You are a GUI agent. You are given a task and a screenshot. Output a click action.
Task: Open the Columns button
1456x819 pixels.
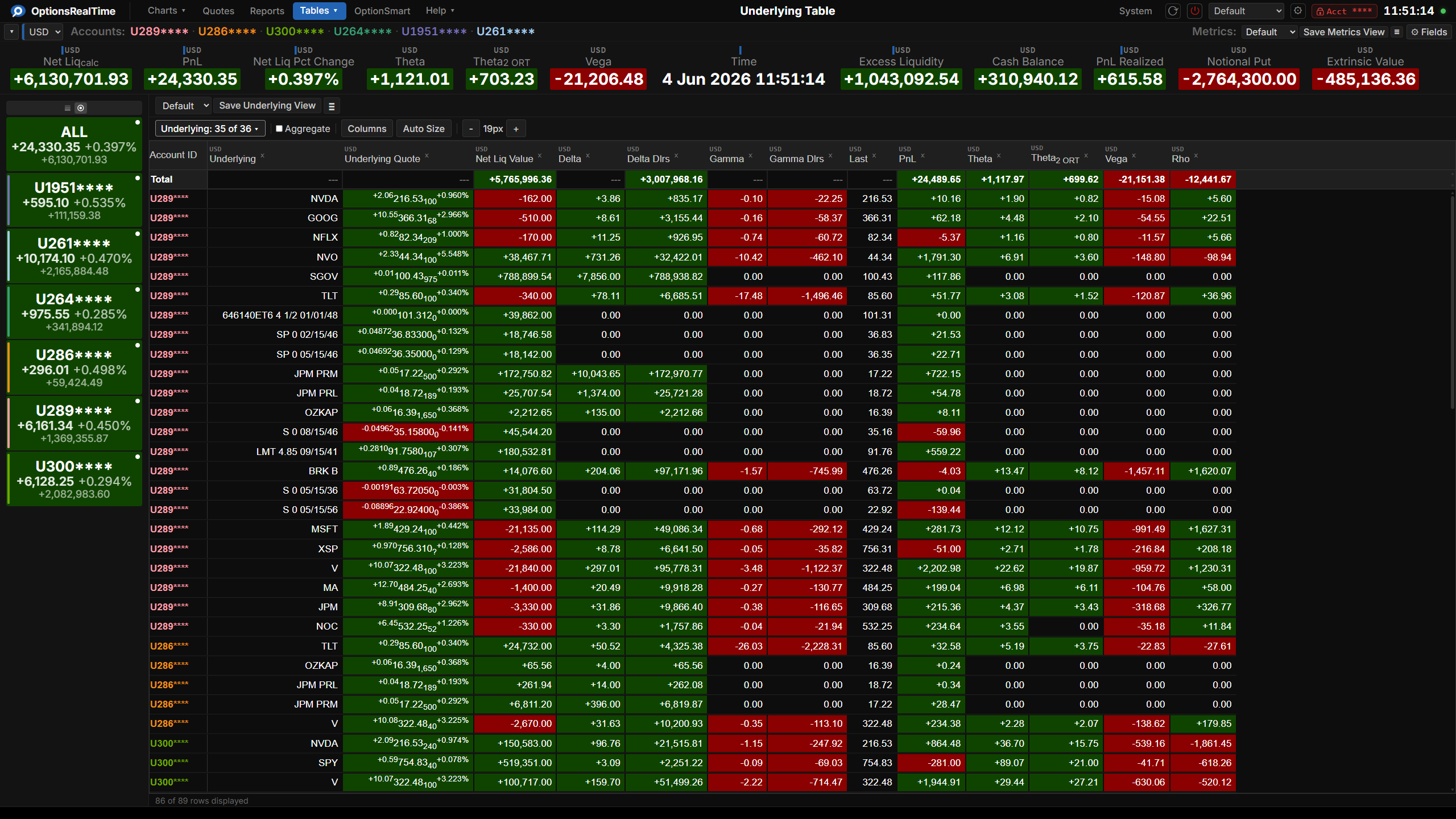(367, 129)
